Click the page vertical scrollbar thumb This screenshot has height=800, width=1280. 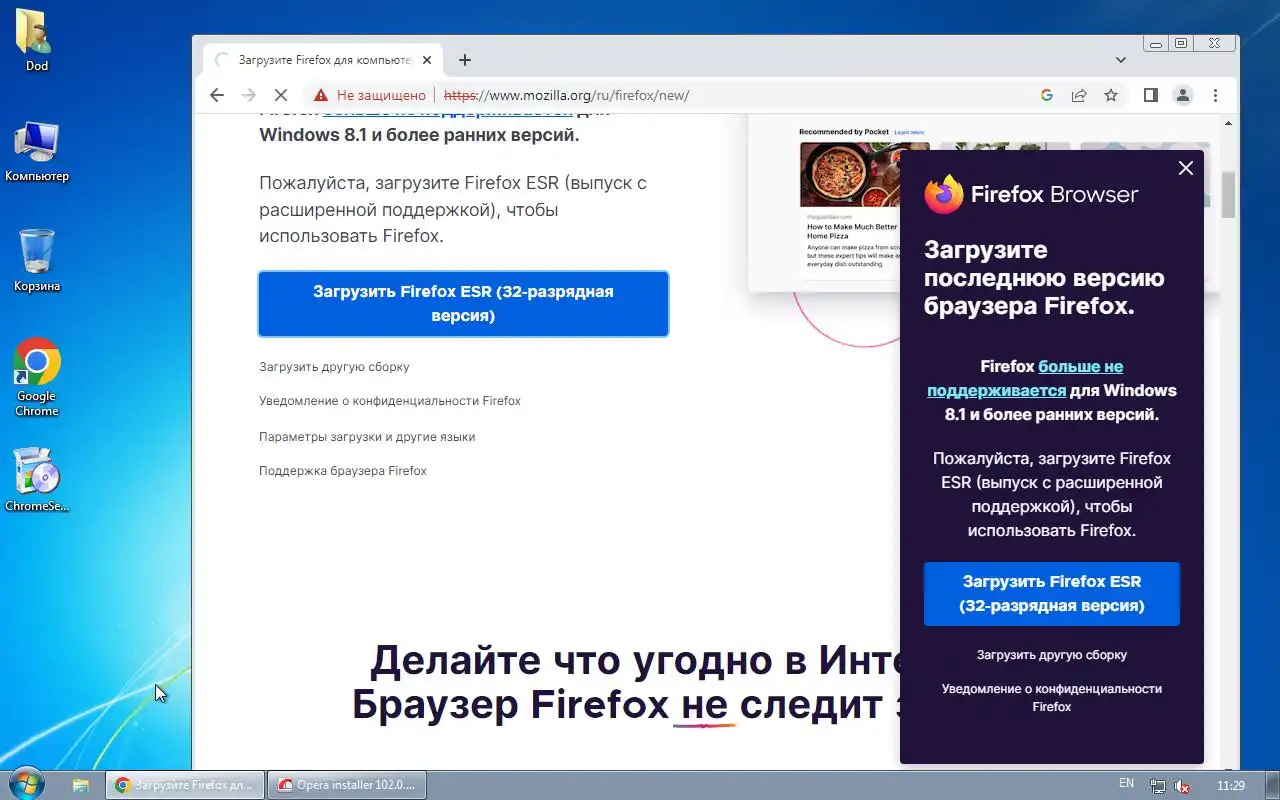(x=1228, y=194)
